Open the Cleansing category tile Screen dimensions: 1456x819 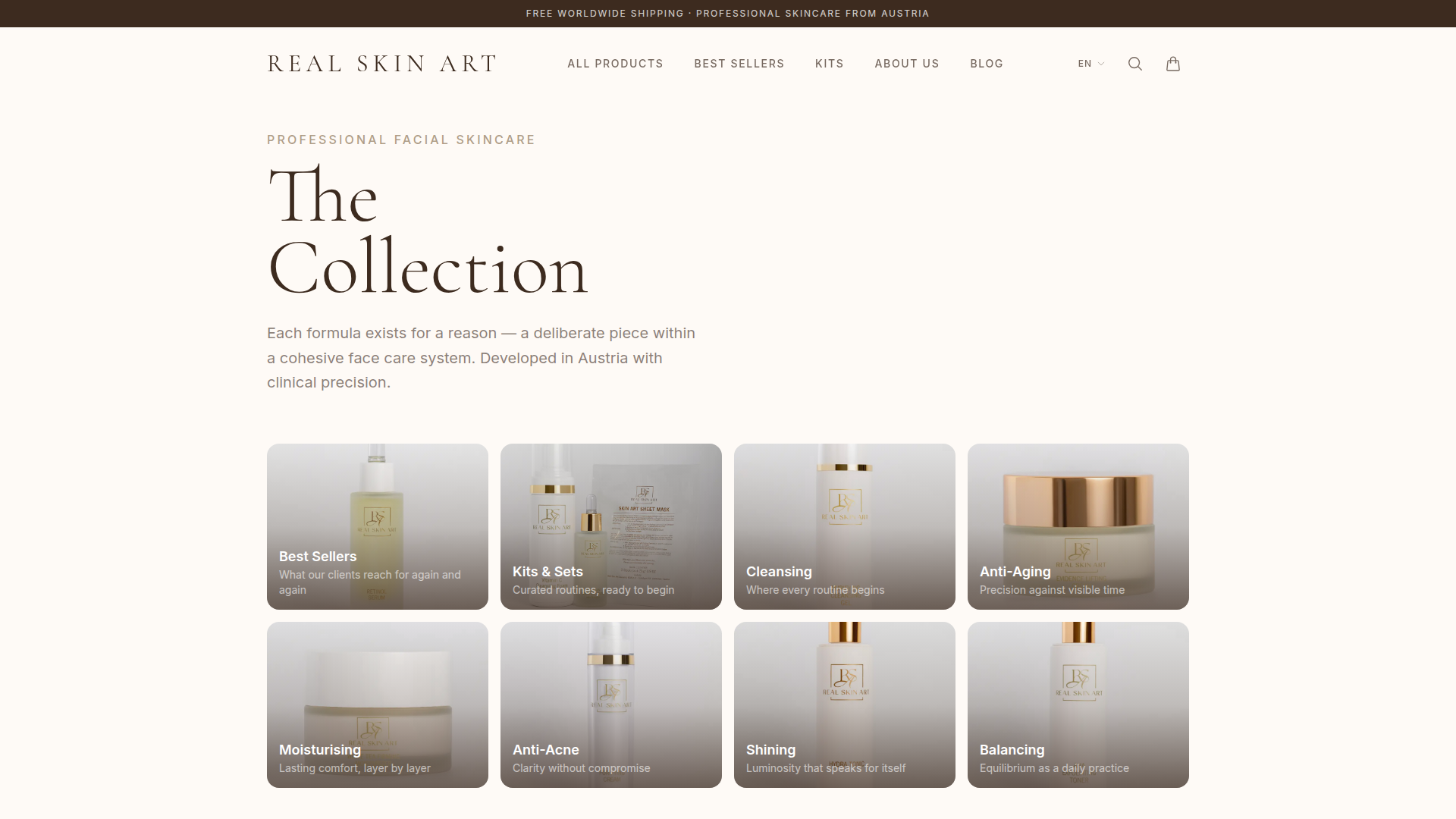845,526
